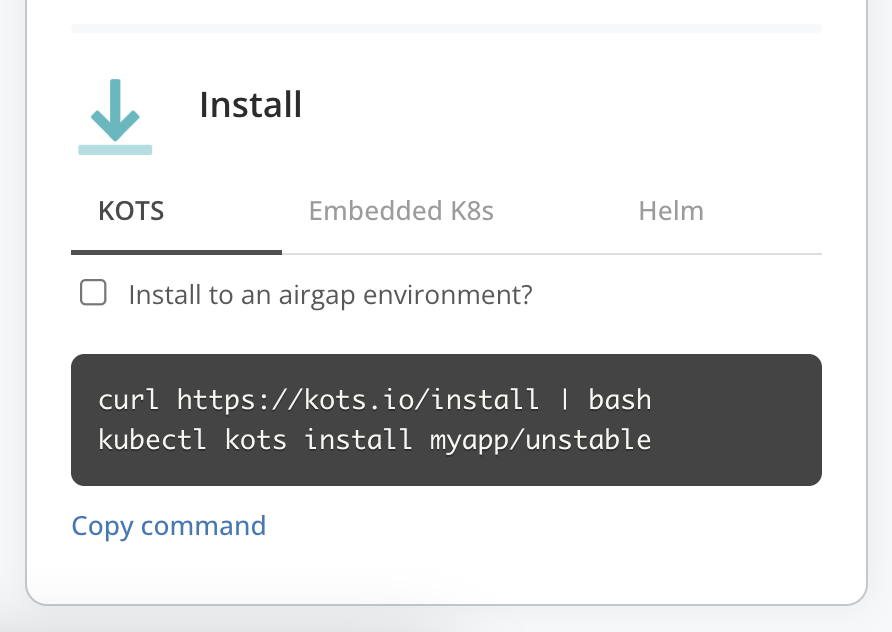Click the teal download arrow icon
This screenshot has height=632, width=892.
[115, 109]
